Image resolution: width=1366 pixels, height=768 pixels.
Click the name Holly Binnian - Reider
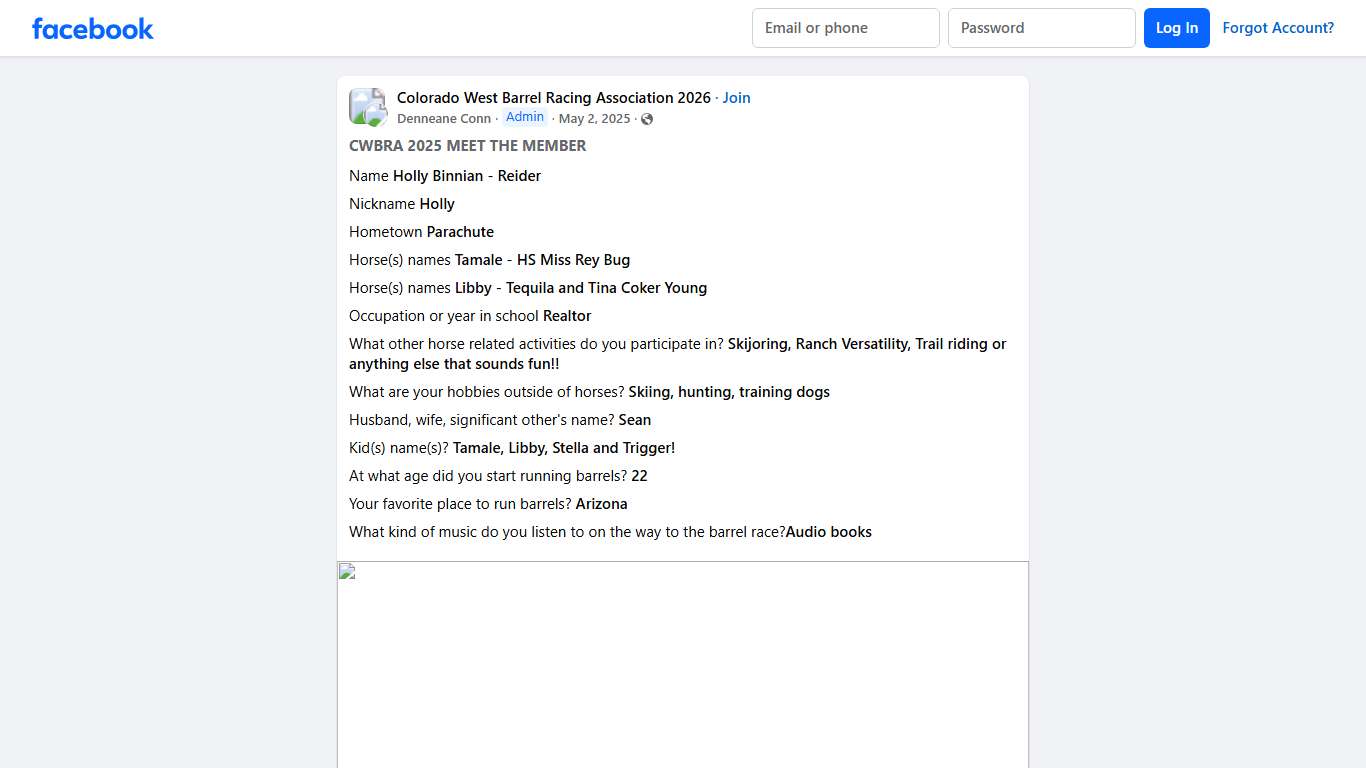(466, 176)
